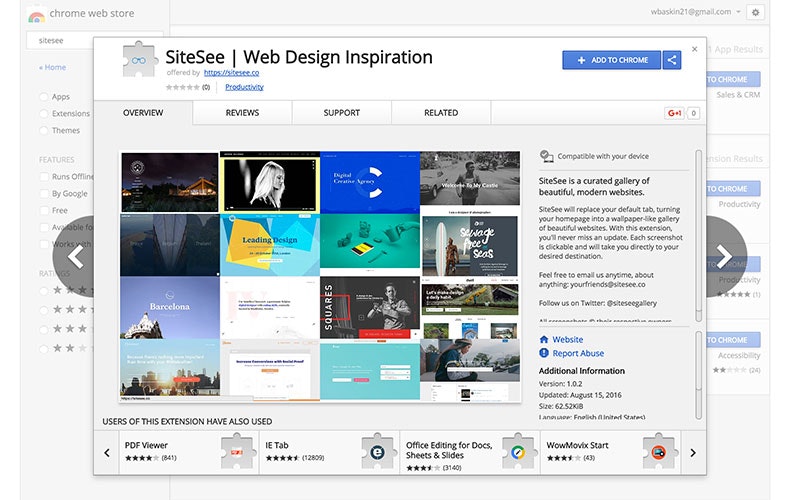Click the Squares screenshot thumbnail

(x=370, y=308)
